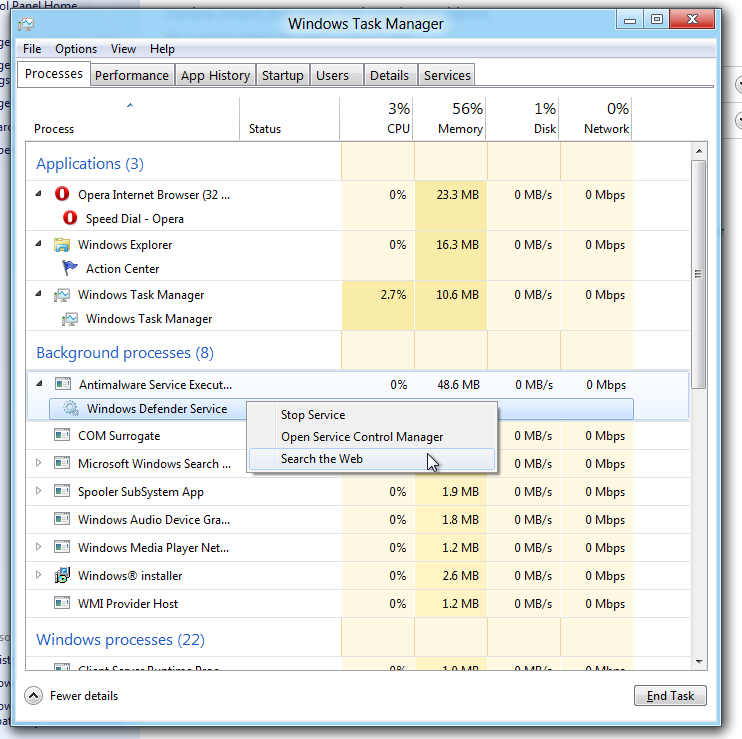Select the COM Surrogate process name
This screenshot has height=739, width=742.
[119, 435]
